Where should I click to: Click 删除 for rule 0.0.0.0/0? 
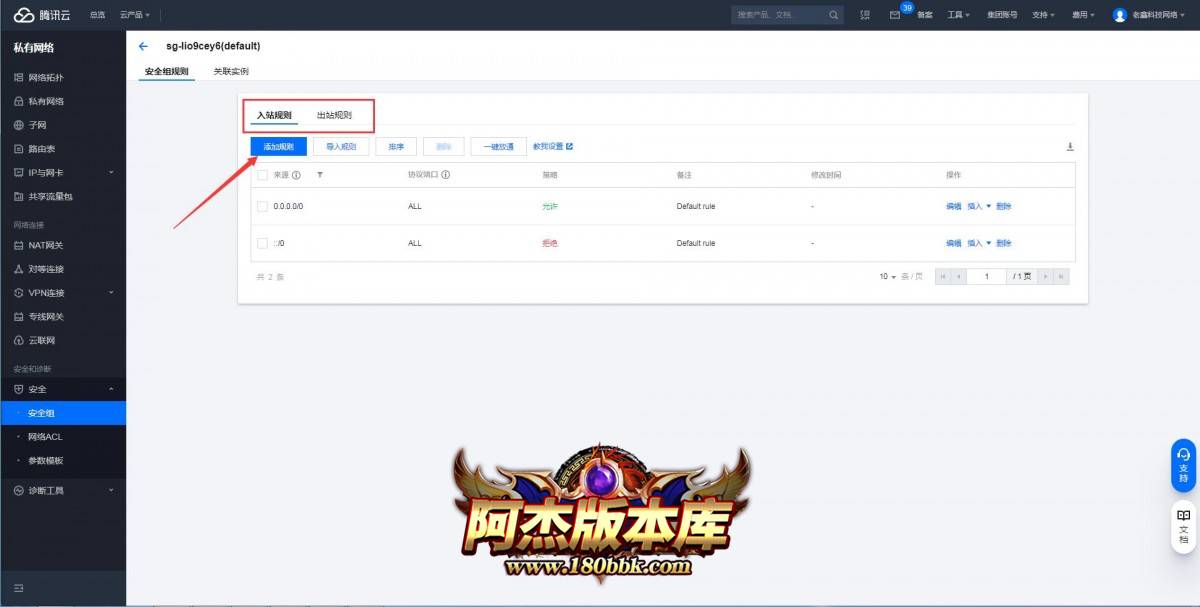tap(1004, 206)
